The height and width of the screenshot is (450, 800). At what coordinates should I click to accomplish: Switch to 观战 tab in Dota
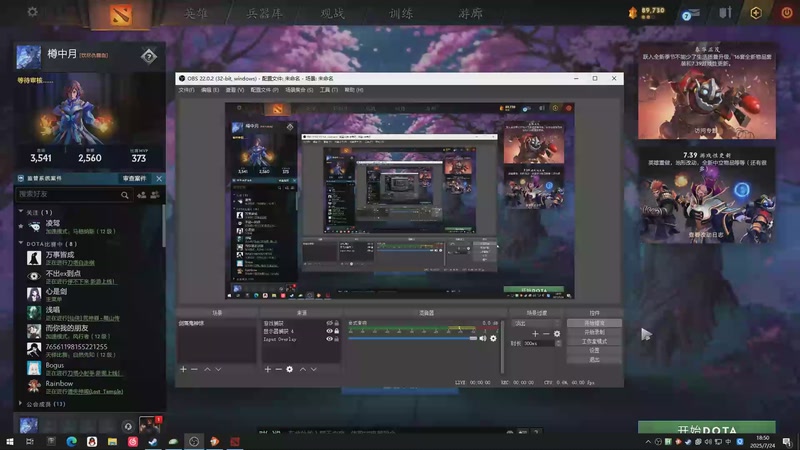332,13
